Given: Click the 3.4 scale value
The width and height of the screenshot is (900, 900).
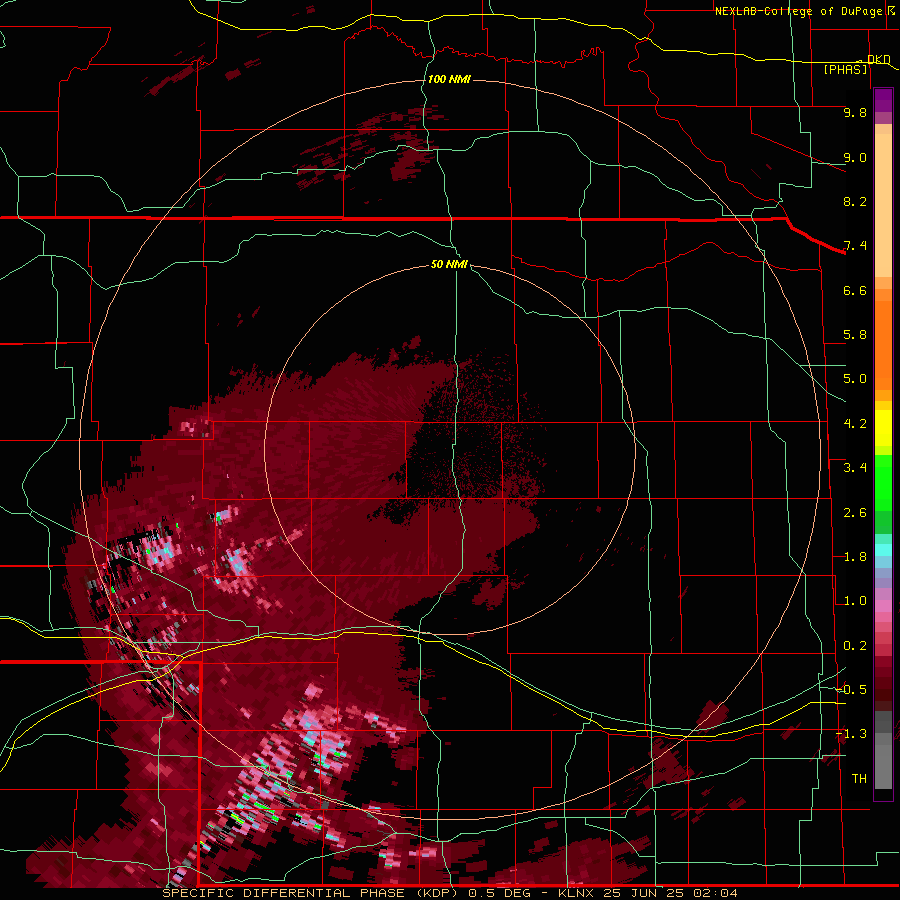Looking at the screenshot, I should point(855,468).
